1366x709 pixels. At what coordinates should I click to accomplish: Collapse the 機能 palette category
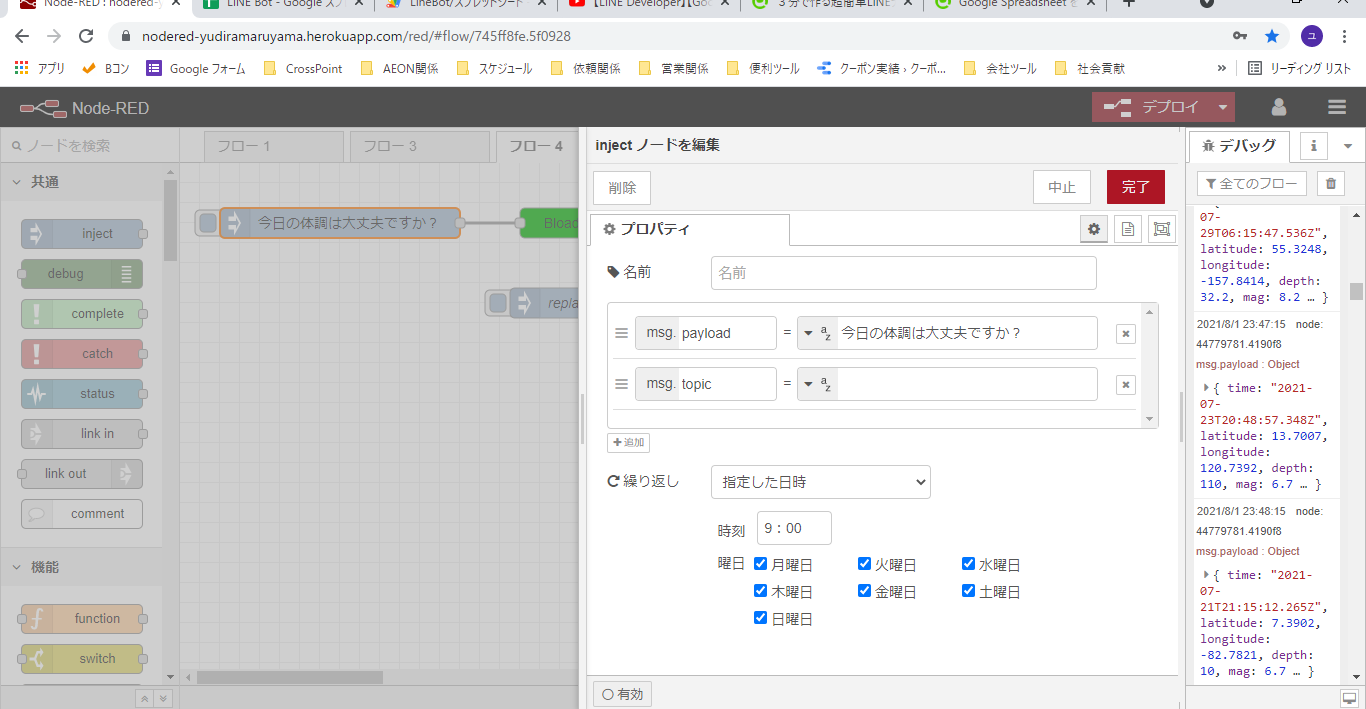(81, 567)
